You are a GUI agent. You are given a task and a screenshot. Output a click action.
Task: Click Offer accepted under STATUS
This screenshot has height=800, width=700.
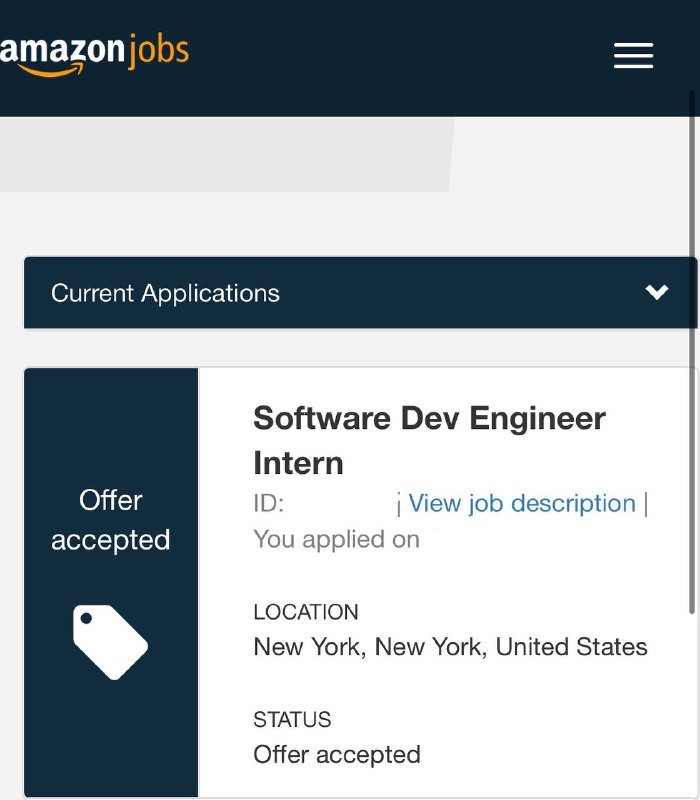point(337,755)
